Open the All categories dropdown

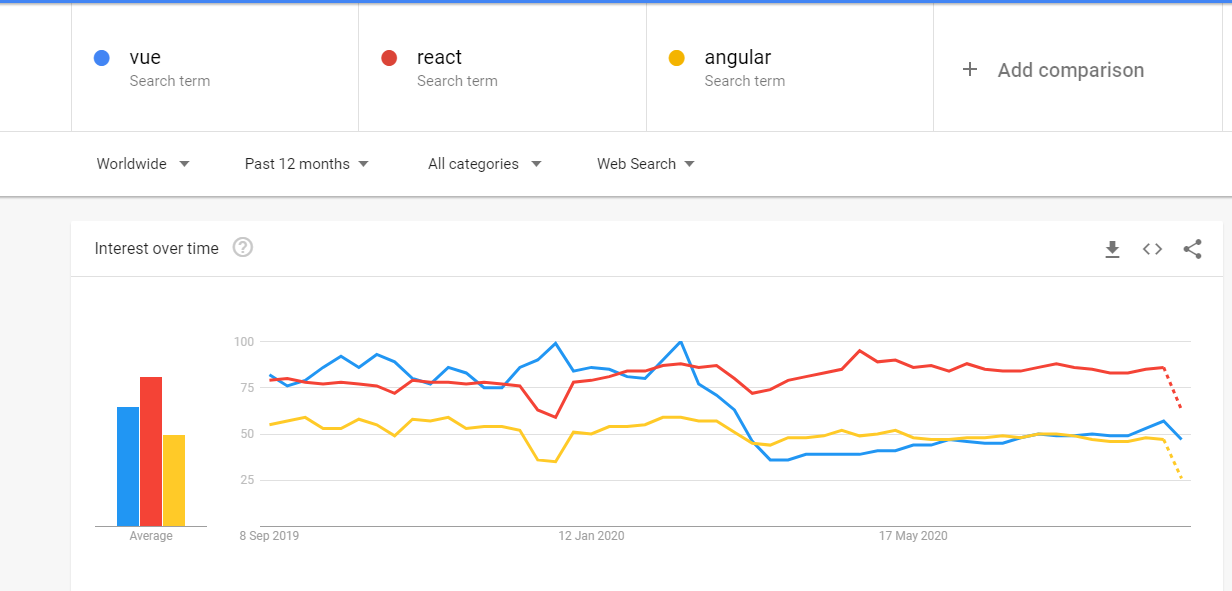[x=485, y=164]
